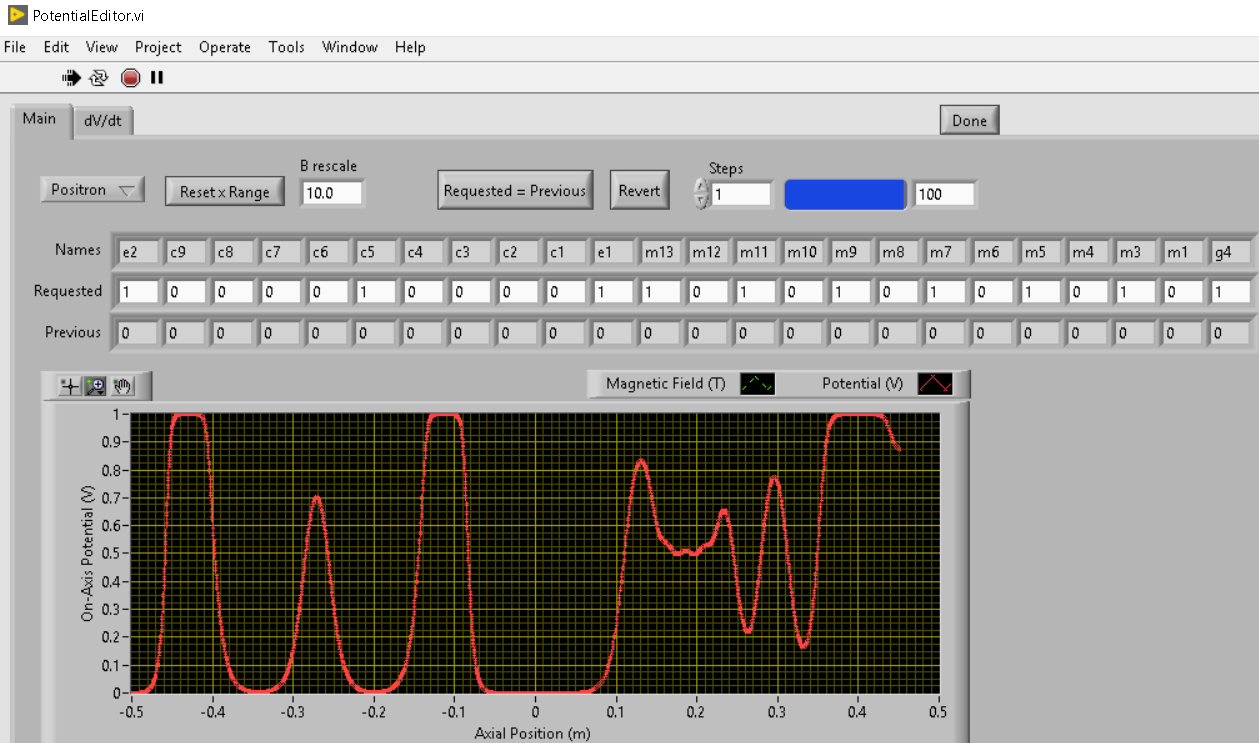Open the Operate menu
The height and width of the screenshot is (743, 1259).
pyautogui.click(x=225, y=47)
